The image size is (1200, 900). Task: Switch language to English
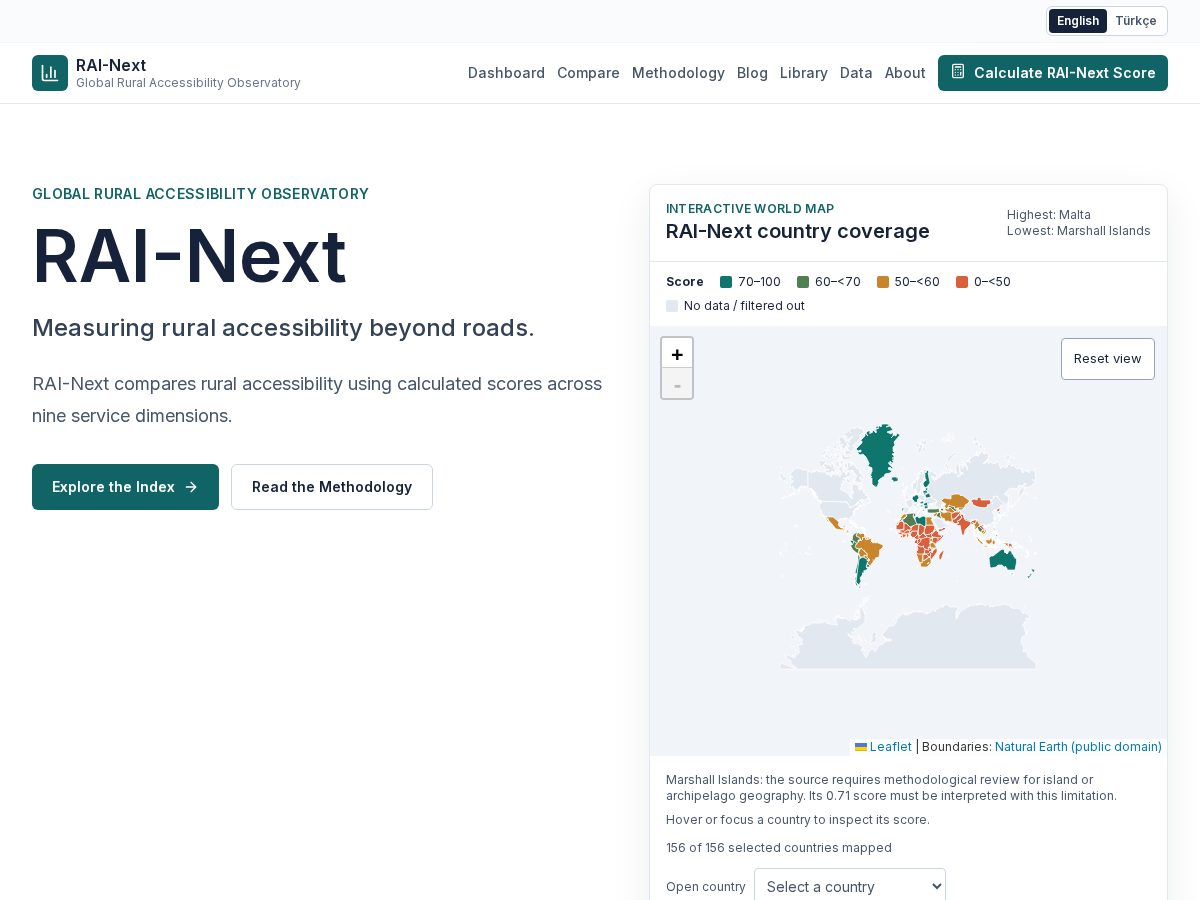tap(1078, 21)
